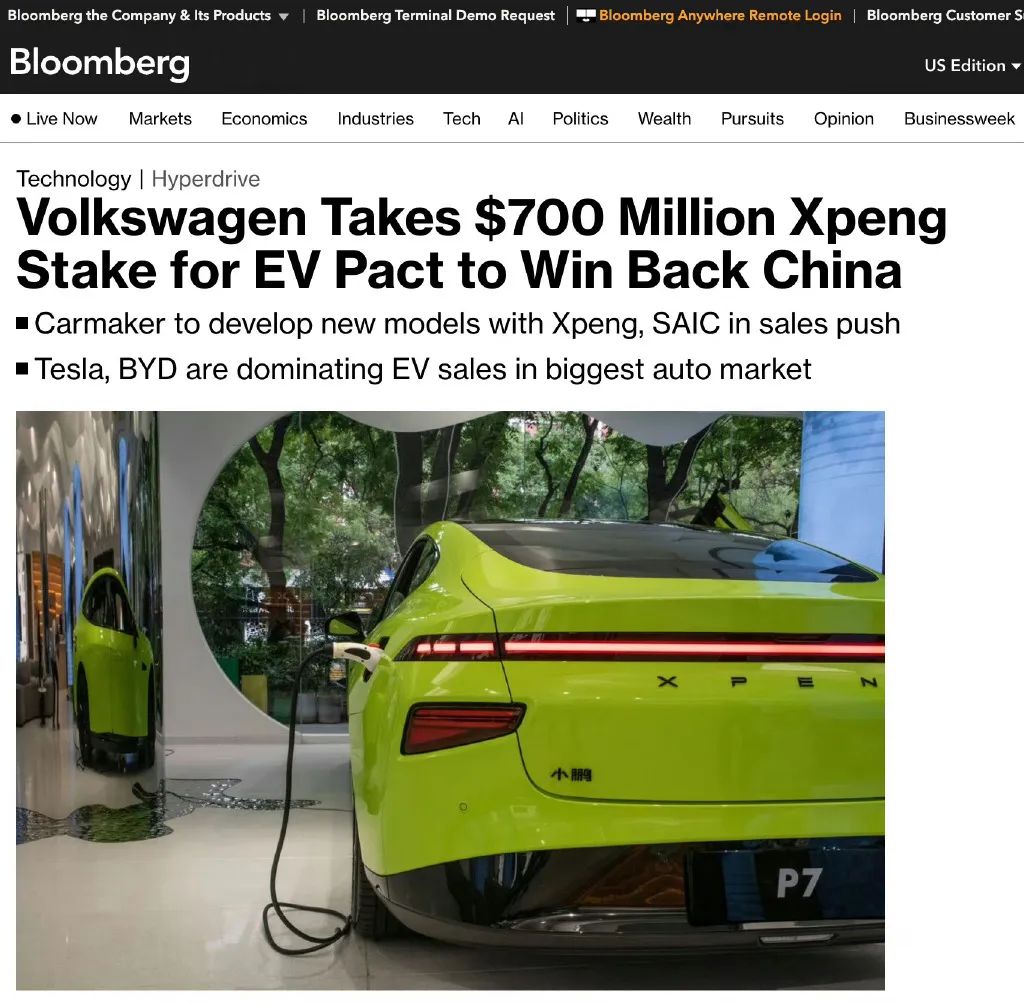Open the Markets menu item

coord(160,119)
